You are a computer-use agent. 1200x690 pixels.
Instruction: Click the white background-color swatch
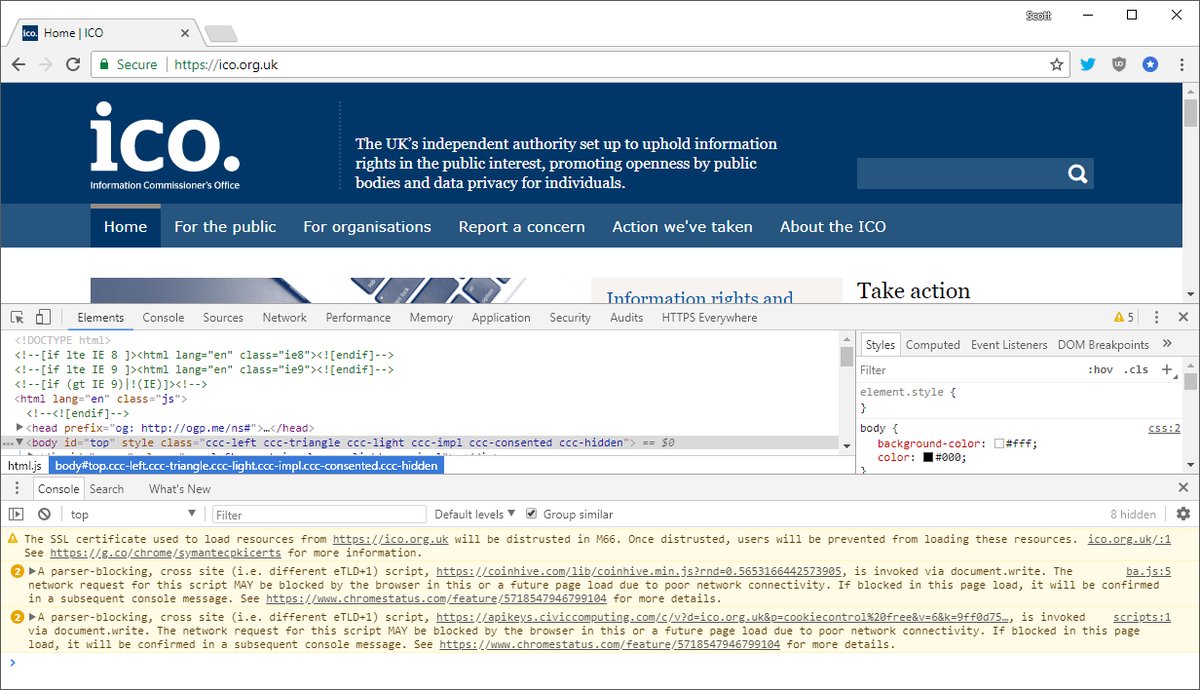(x=999, y=443)
